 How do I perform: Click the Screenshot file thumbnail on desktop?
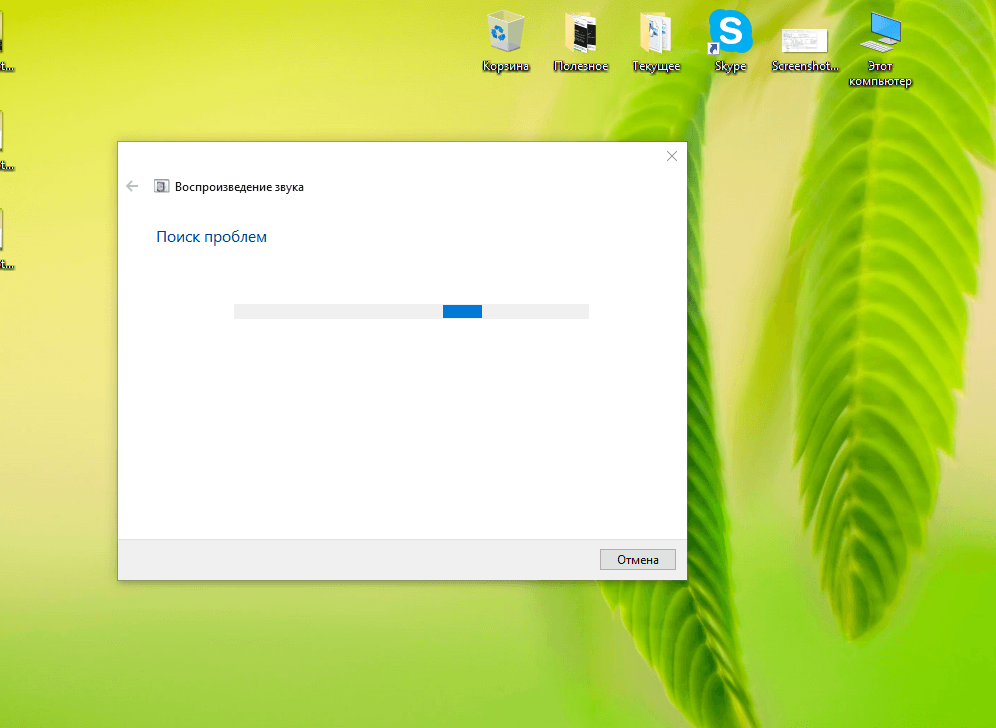[x=805, y=41]
